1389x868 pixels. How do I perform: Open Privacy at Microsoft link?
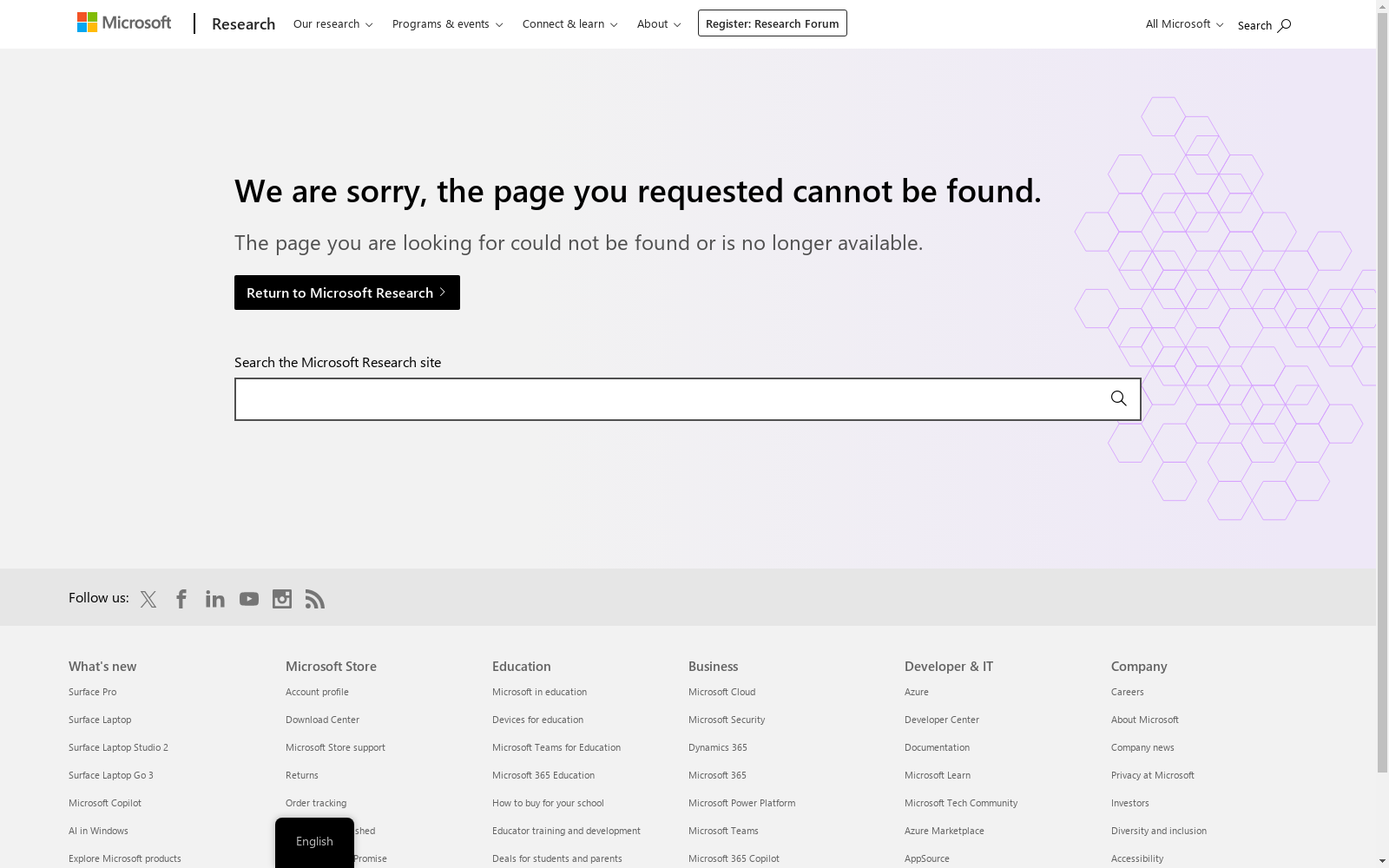point(1153,775)
